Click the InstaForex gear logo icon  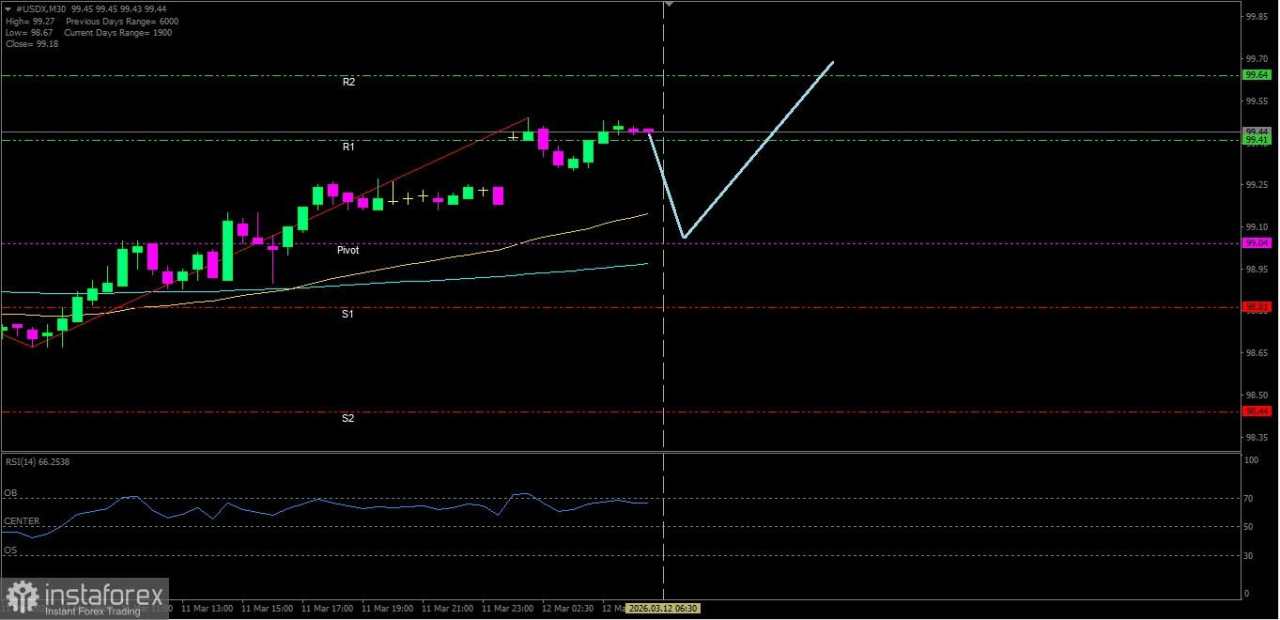click(x=21, y=595)
